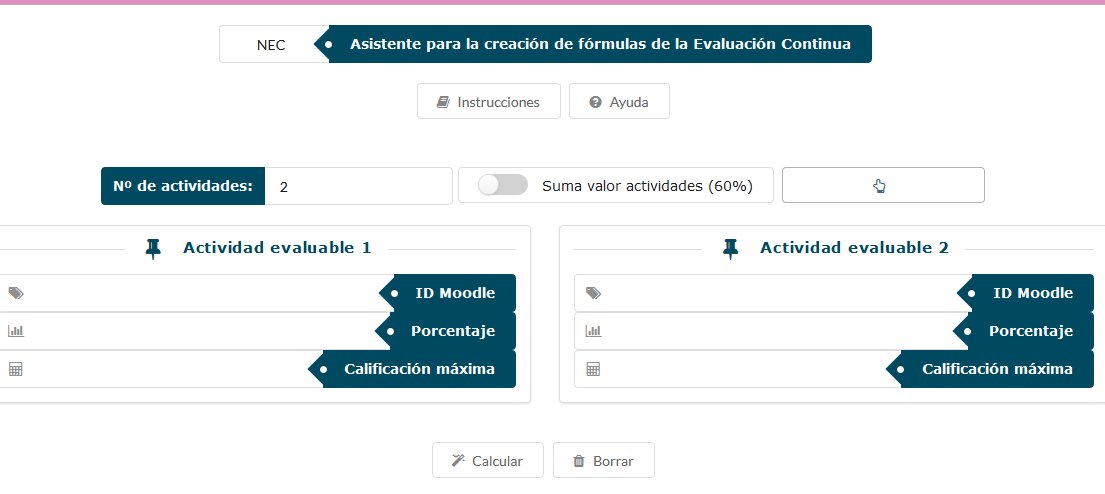Click the pushpin icon beside Actividad evaluable 1
The width and height of the screenshot is (1105, 494).
153,249
